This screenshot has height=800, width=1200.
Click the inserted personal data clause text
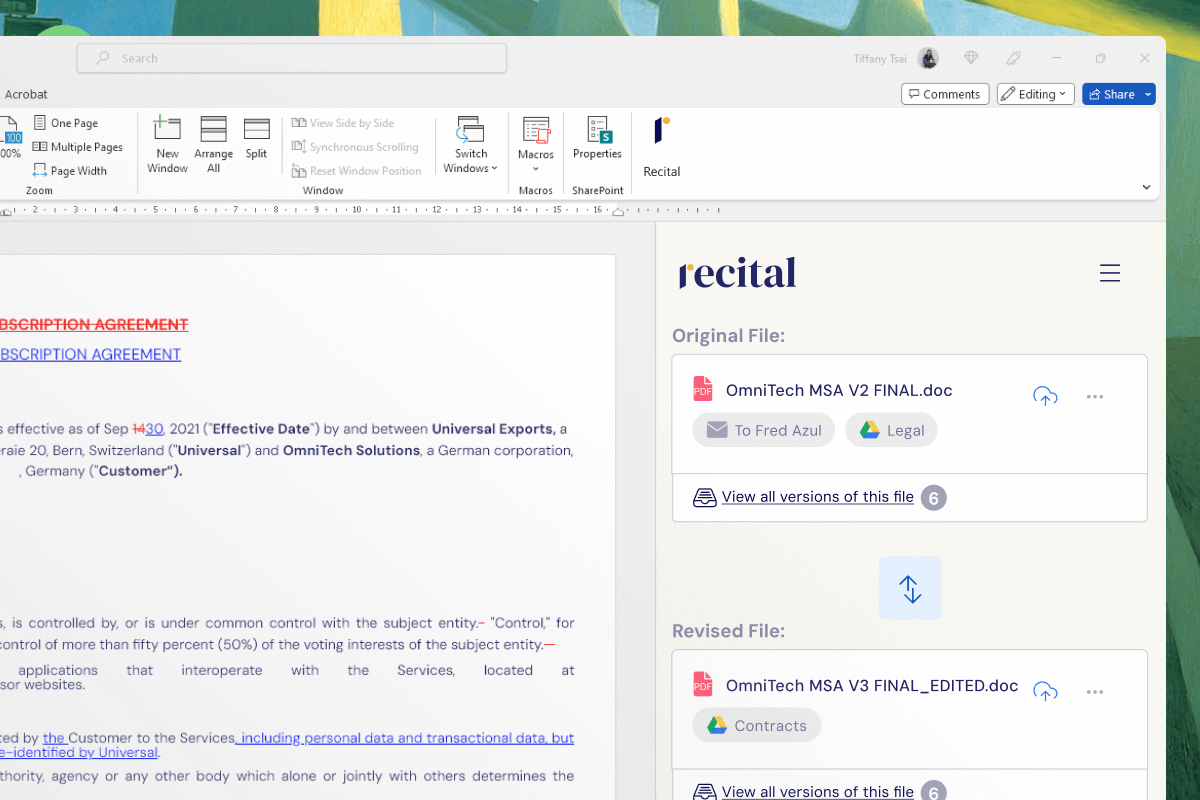405,738
